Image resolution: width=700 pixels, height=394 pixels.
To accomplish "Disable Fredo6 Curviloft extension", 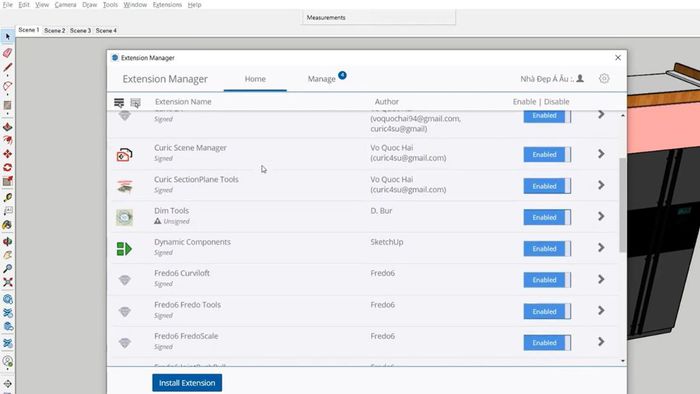I will pyautogui.click(x=547, y=280).
